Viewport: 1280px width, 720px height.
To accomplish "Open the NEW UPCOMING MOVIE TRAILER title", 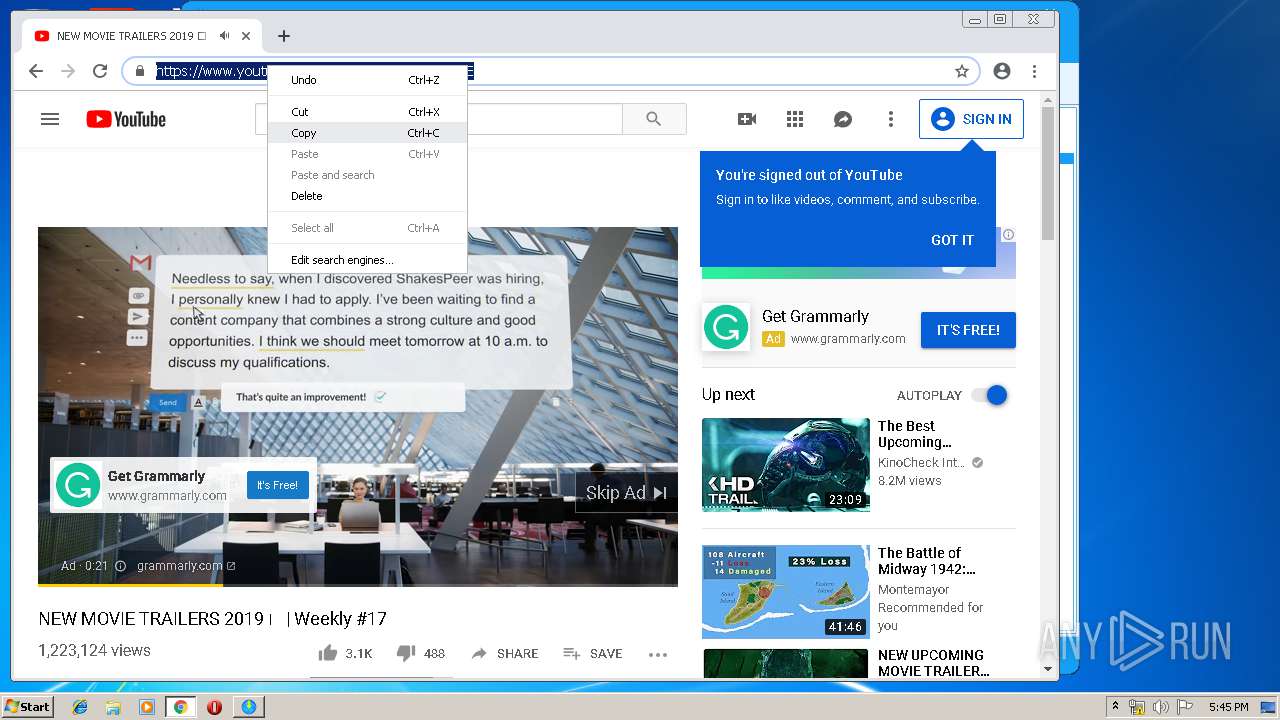I will click(933, 663).
